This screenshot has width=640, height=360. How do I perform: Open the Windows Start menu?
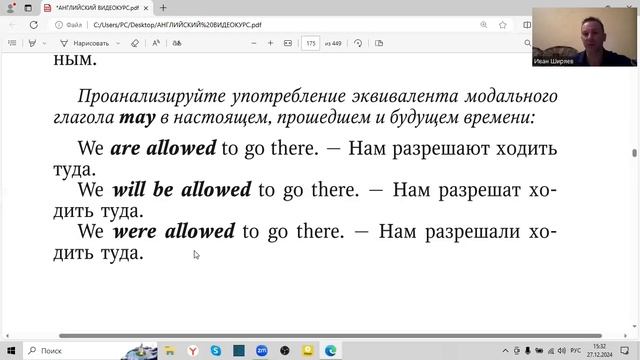click(x=11, y=351)
